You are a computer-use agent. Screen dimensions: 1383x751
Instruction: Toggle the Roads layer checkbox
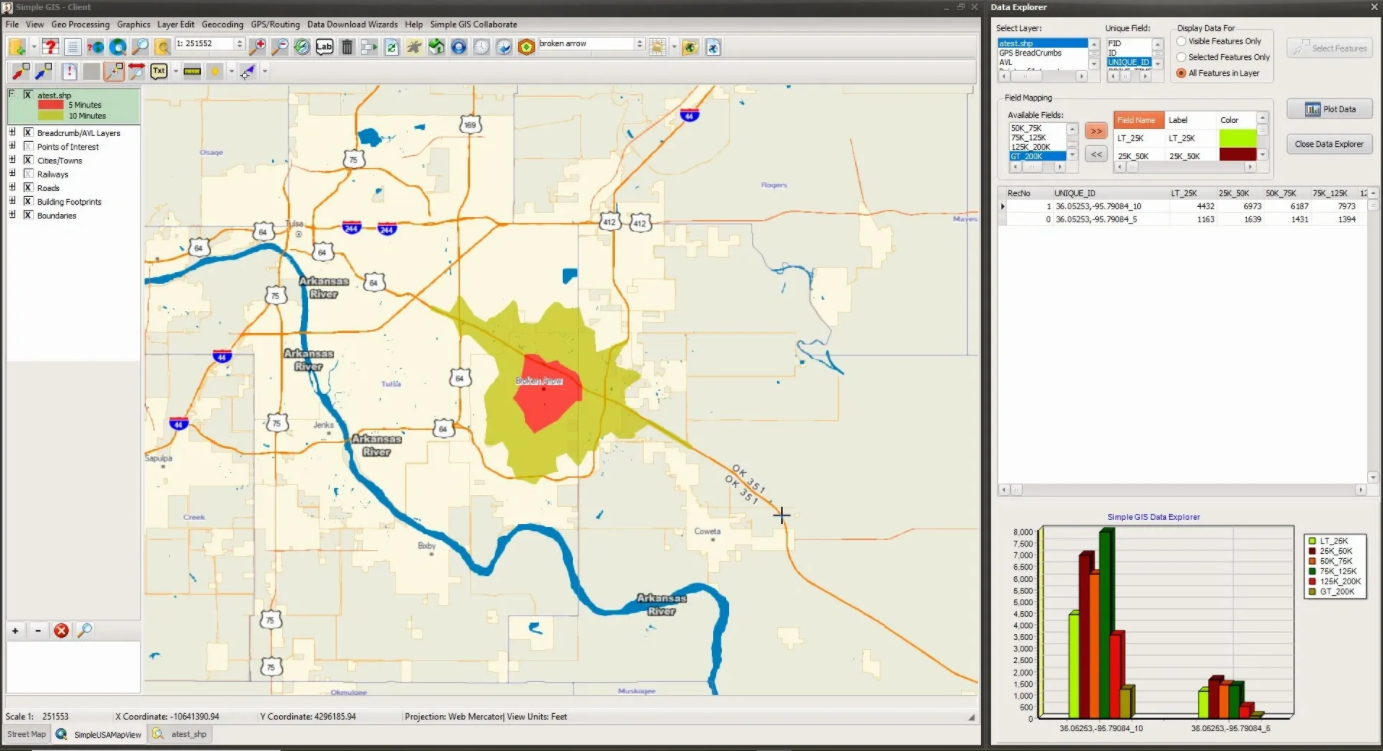pyautogui.click(x=29, y=187)
